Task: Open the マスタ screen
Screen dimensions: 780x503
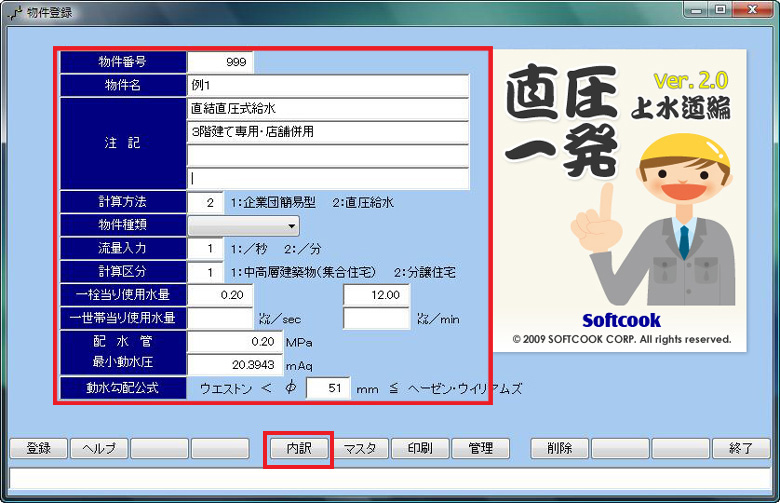Action: (x=360, y=448)
